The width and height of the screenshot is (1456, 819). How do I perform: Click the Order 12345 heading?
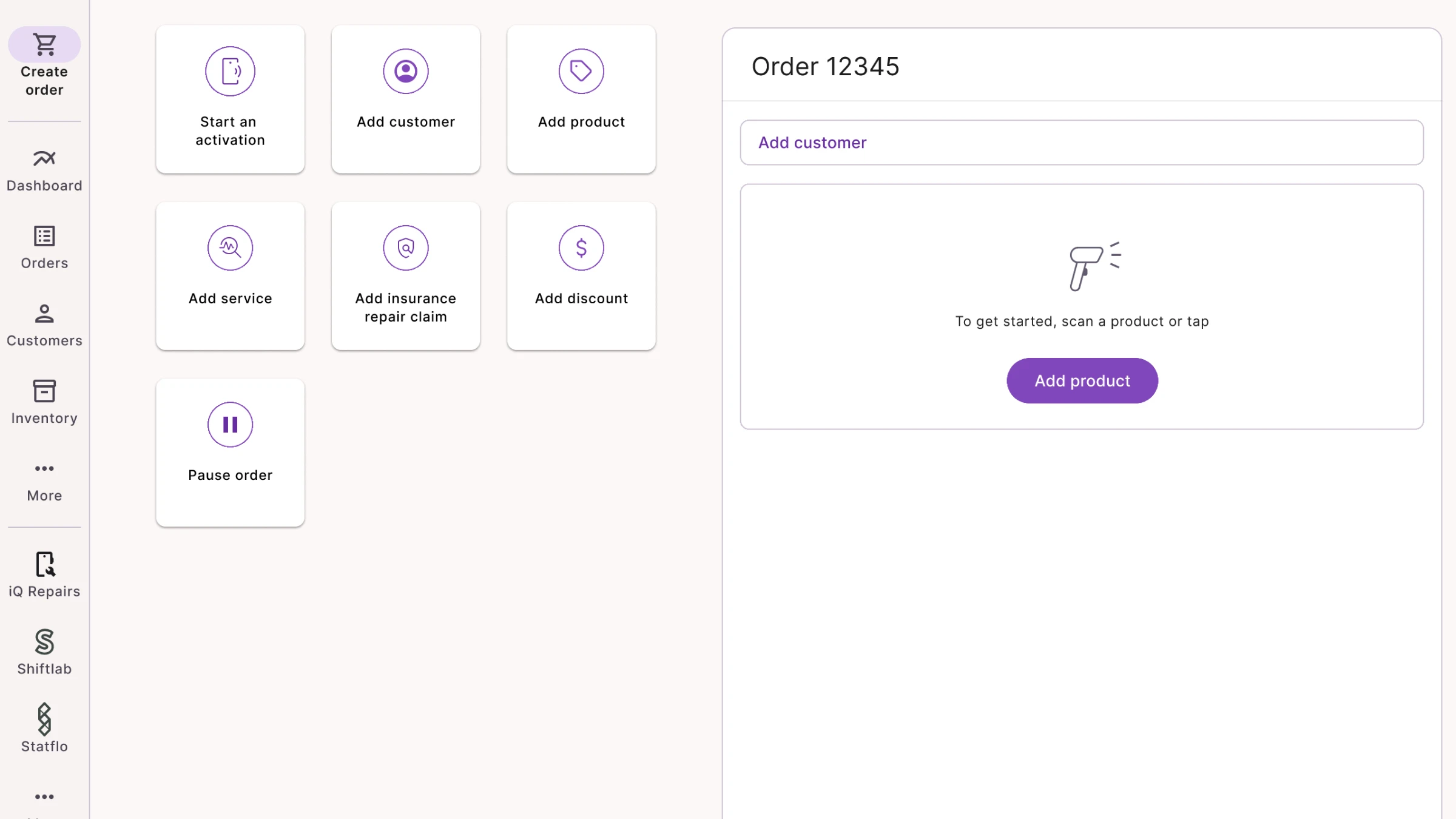point(825,67)
